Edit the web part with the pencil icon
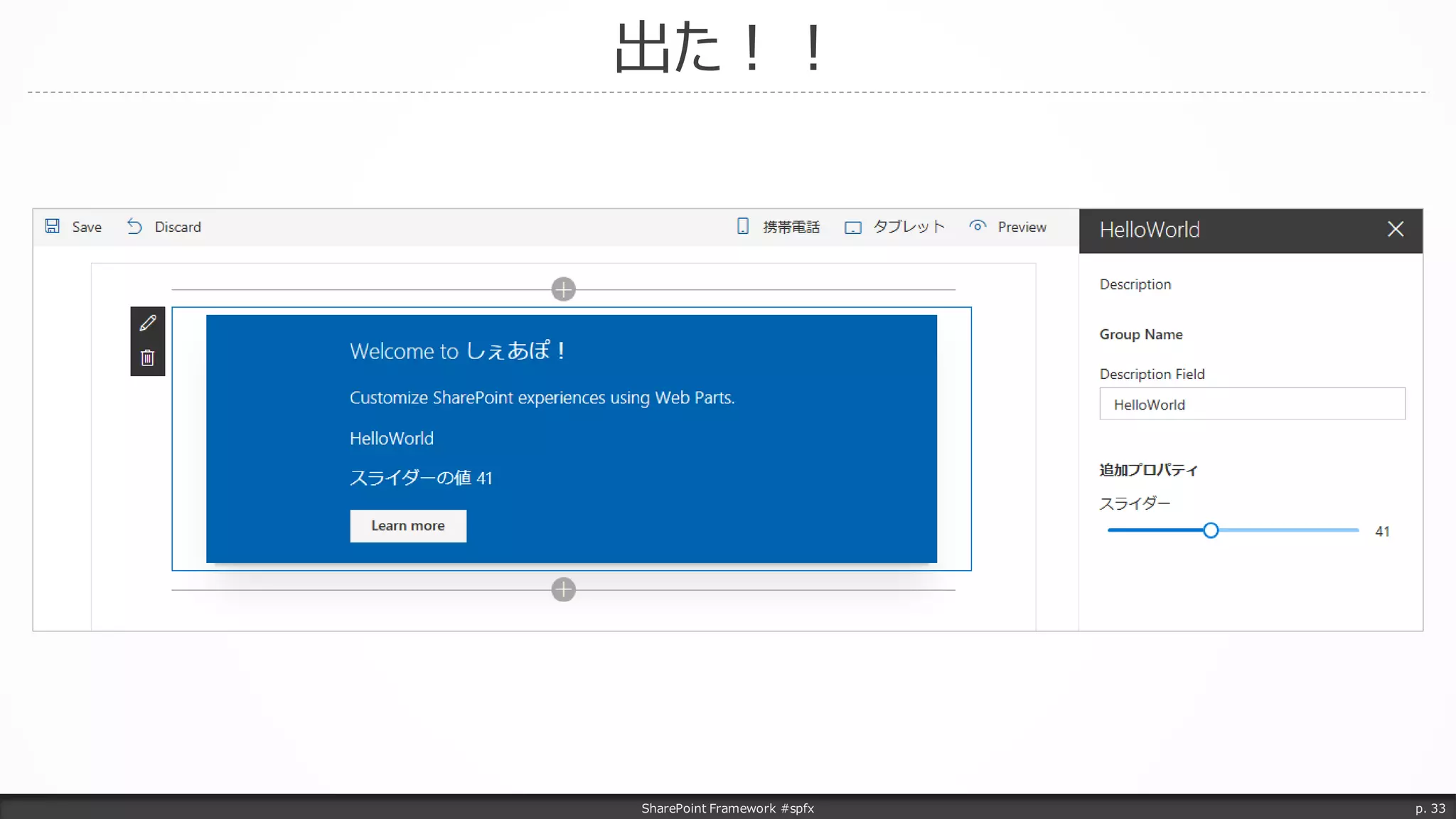 tap(147, 323)
